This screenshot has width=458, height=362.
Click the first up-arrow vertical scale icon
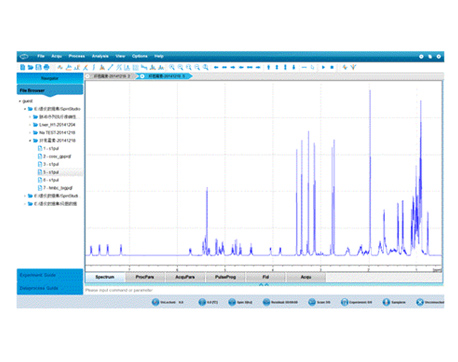268,67
